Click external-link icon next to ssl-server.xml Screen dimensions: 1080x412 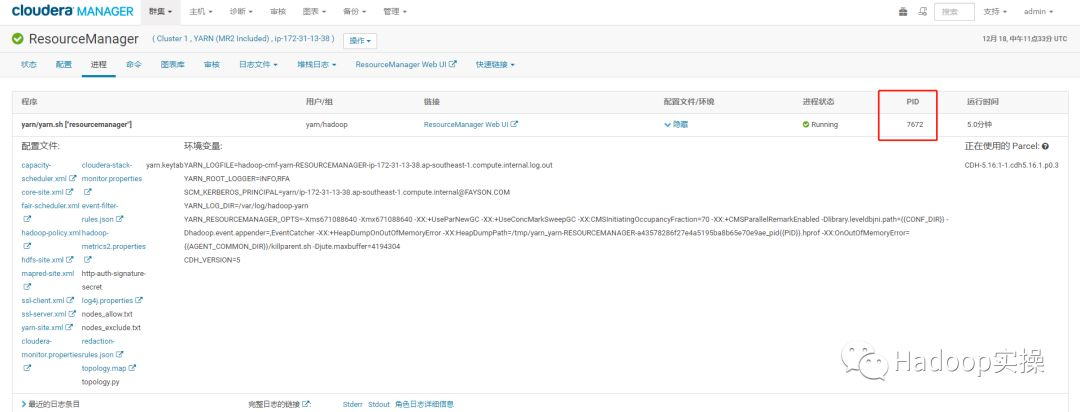72,314
